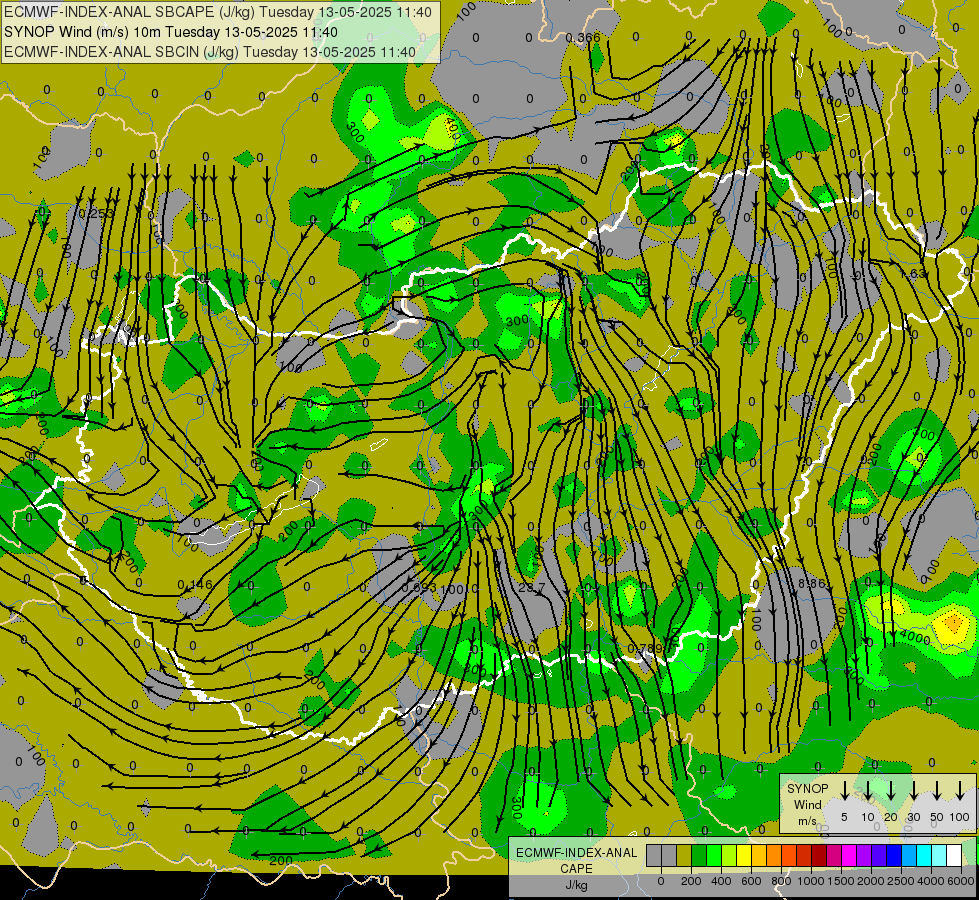Select the olive swatch in CAPE legend
Viewport: 979px width, 900px height.
(x=684, y=855)
